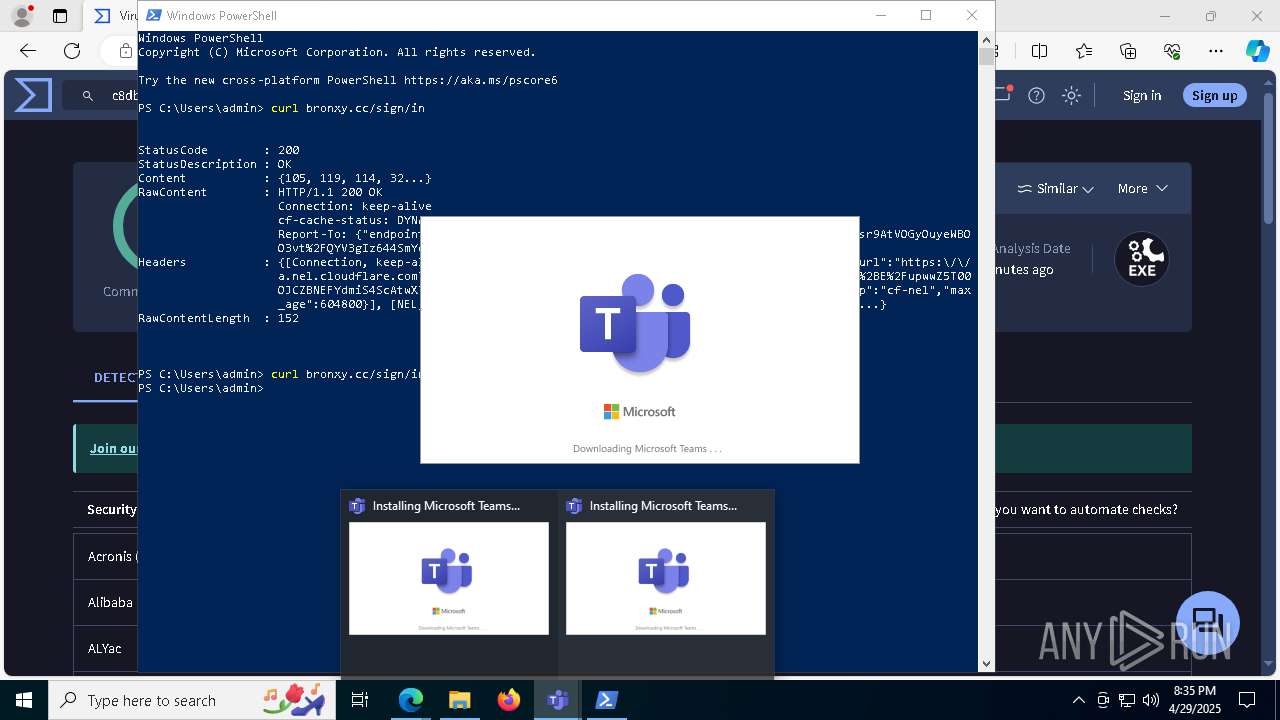The image size is (1280, 720).
Task: Click PowerShell taskbar icon
Action: click(606, 700)
